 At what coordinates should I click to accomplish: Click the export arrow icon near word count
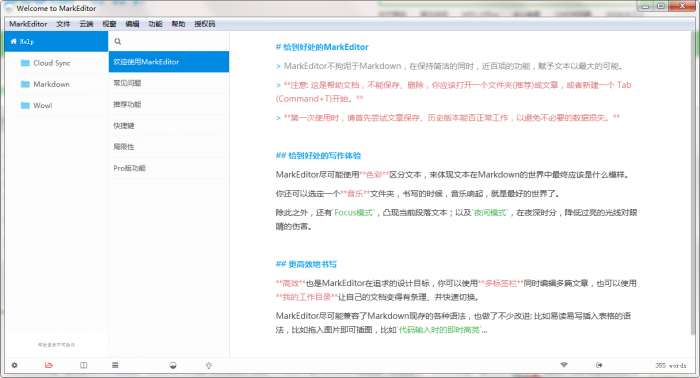pyautogui.click(x=599, y=365)
